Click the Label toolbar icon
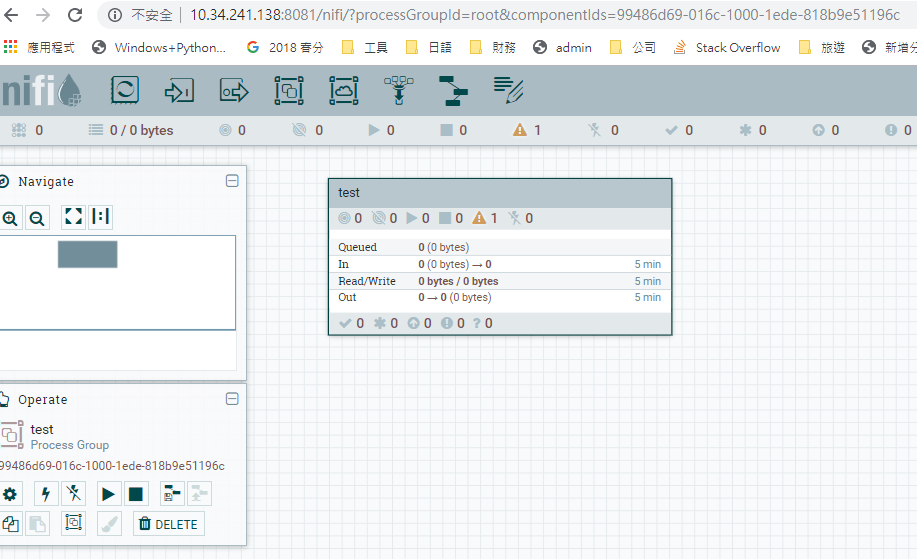The height and width of the screenshot is (559, 917). point(508,91)
